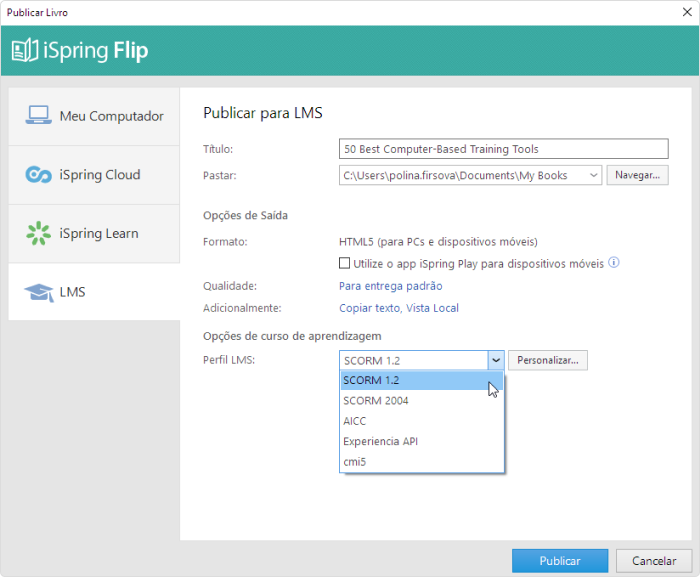Click the laptop icon for Meu Computador
Screen dimensions: 700x577
point(38,115)
